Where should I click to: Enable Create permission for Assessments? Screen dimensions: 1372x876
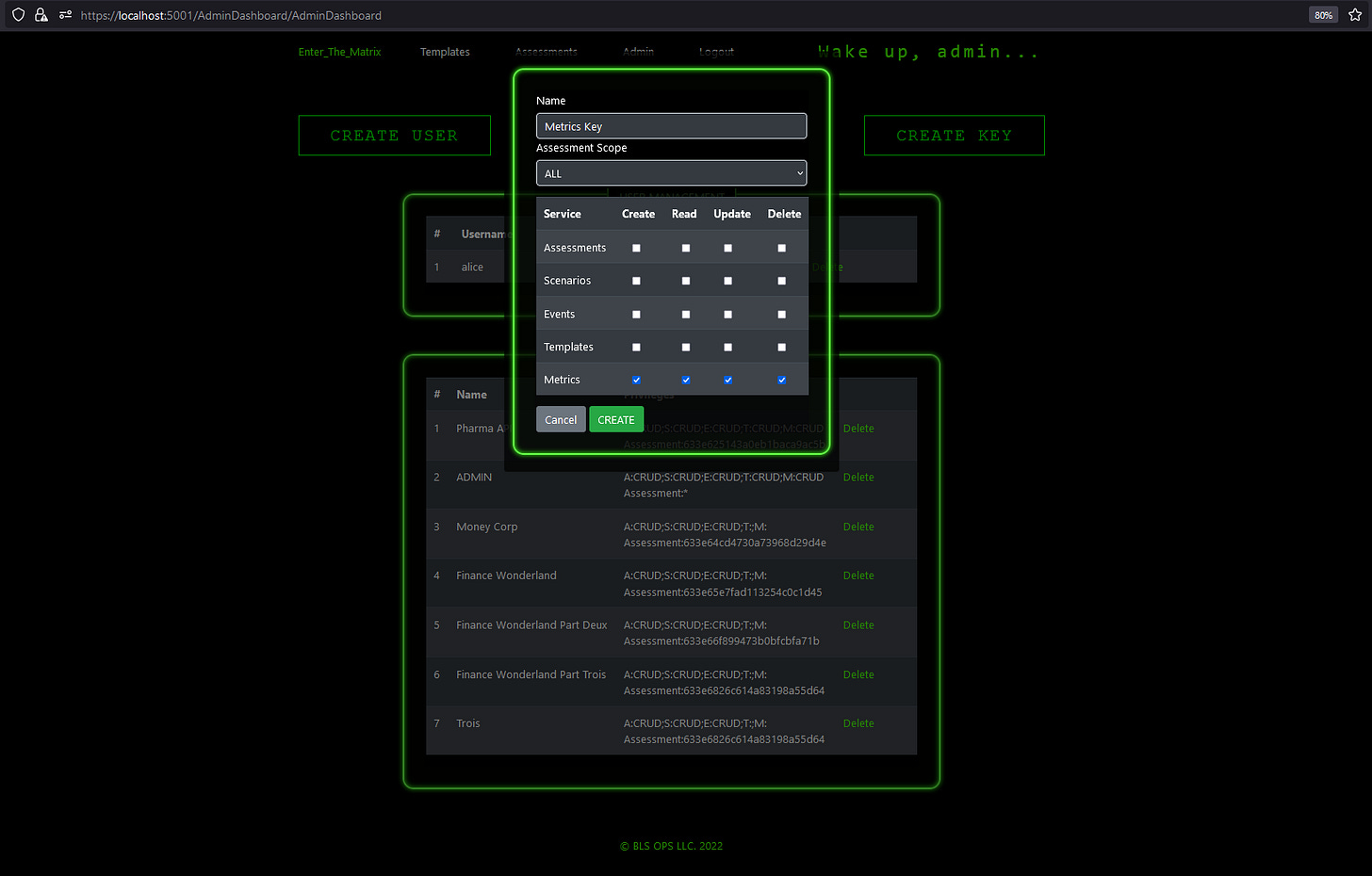tap(636, 248)
